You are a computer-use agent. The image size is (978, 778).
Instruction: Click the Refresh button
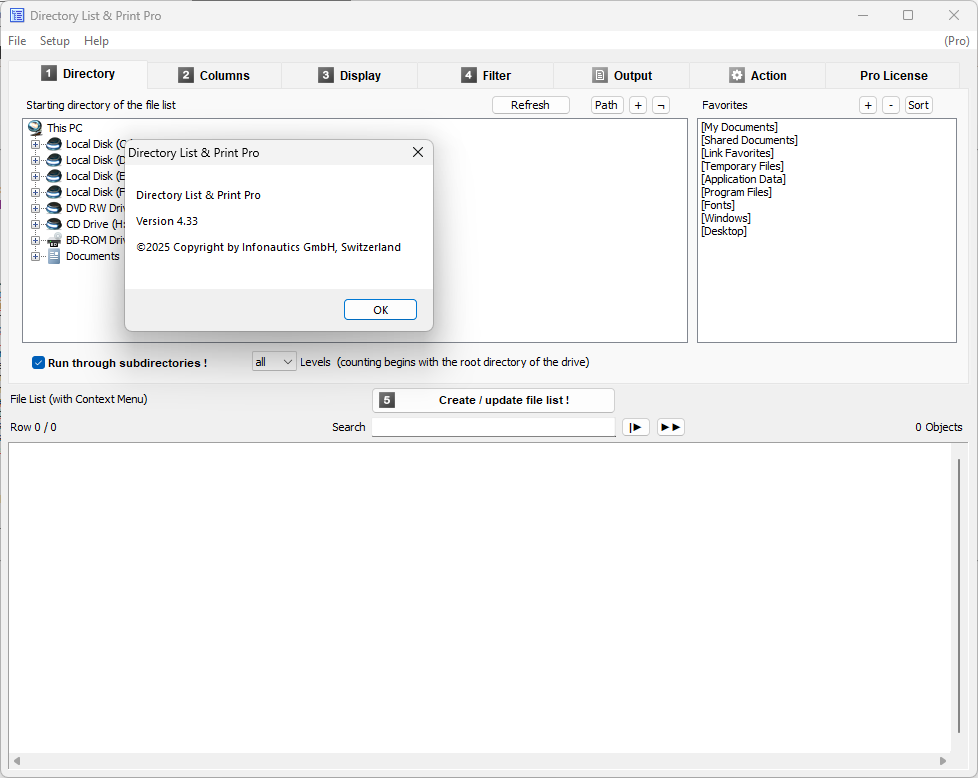[x=530, y=105]
